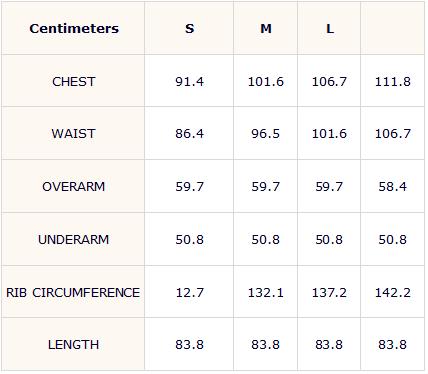Click the RIB CIRCUMFERENCE row label
The height and width of the screenshot is (374, 428).
click(73, 292)
